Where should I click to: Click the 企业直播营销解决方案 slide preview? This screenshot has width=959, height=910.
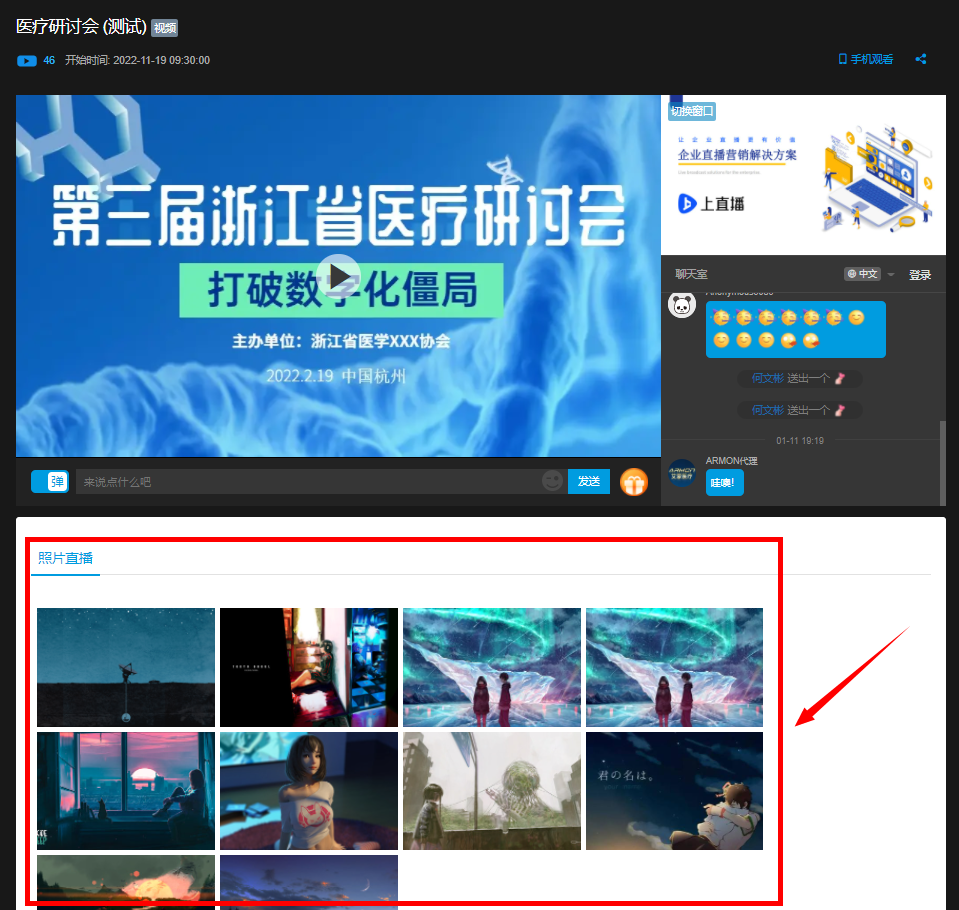[803, 175]
